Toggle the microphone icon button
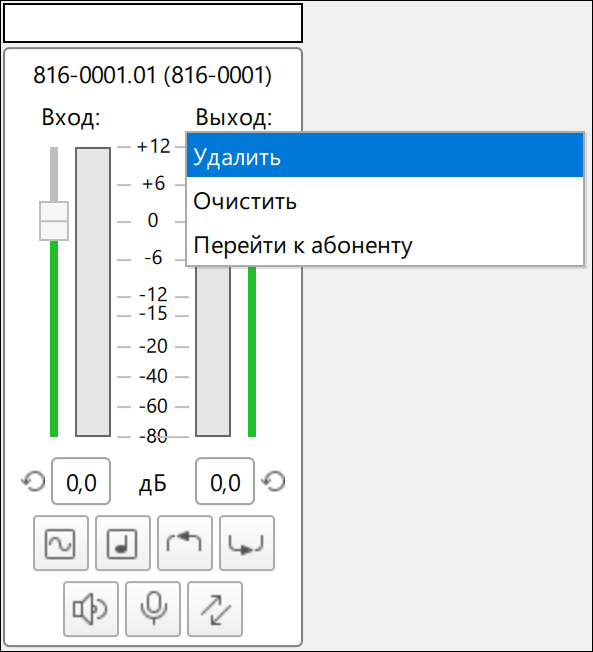The image size is (593, 652). [153, 609]
